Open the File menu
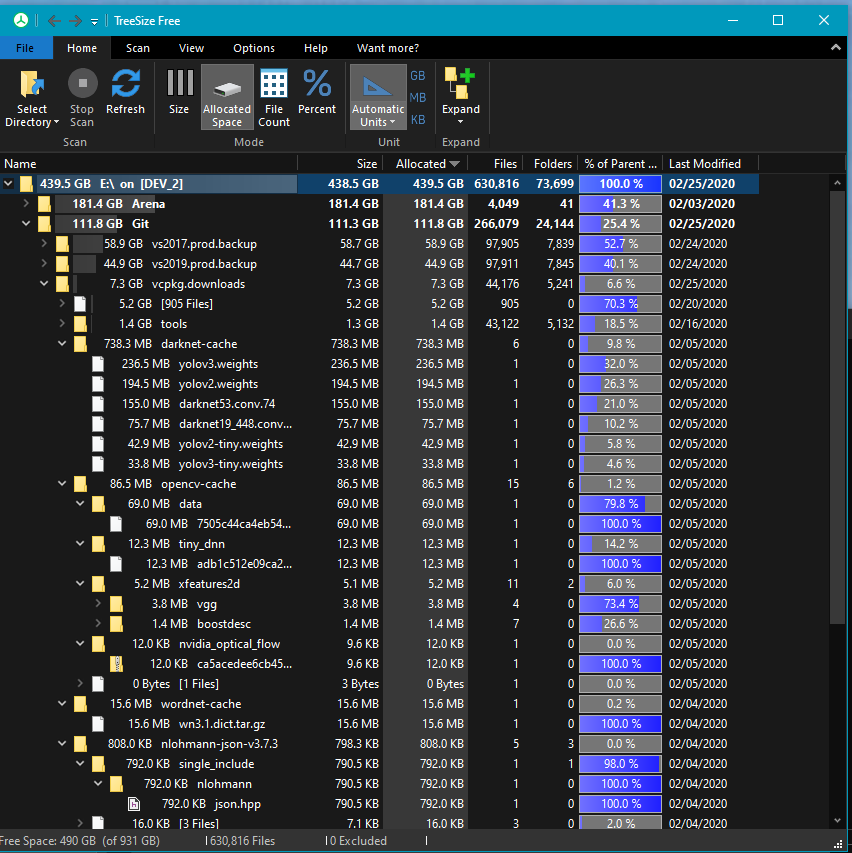The width and height of the screenshot is (852, 853). (x=25, y=47)
